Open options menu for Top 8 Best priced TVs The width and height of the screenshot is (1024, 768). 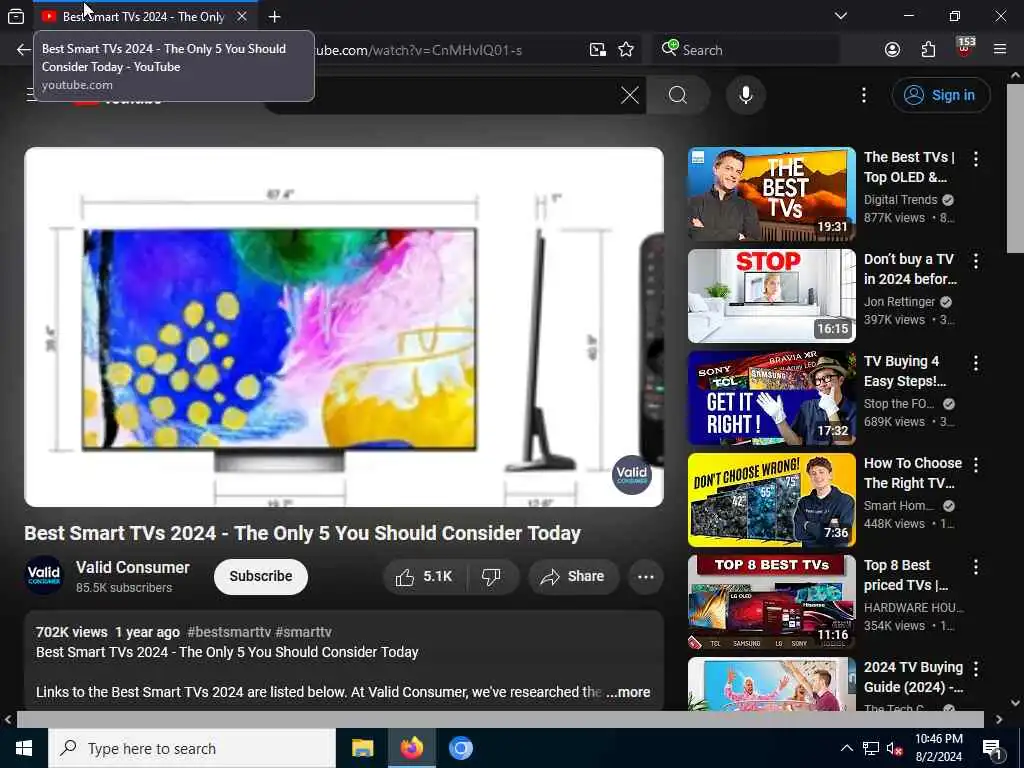[x=976, y=566]
